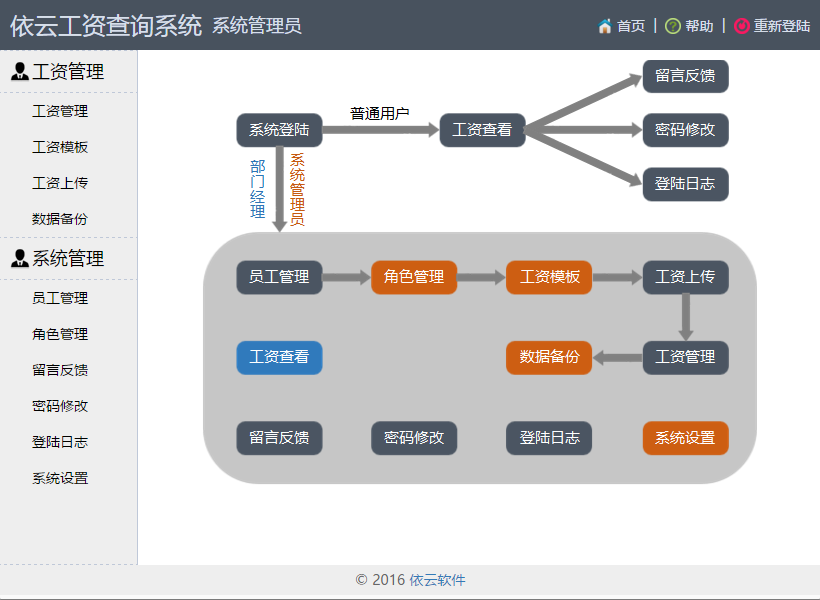Click the house icon next to 首页
Image resolution: width=820 pixels, height=600 pixels.
click(x=605, y=26)
